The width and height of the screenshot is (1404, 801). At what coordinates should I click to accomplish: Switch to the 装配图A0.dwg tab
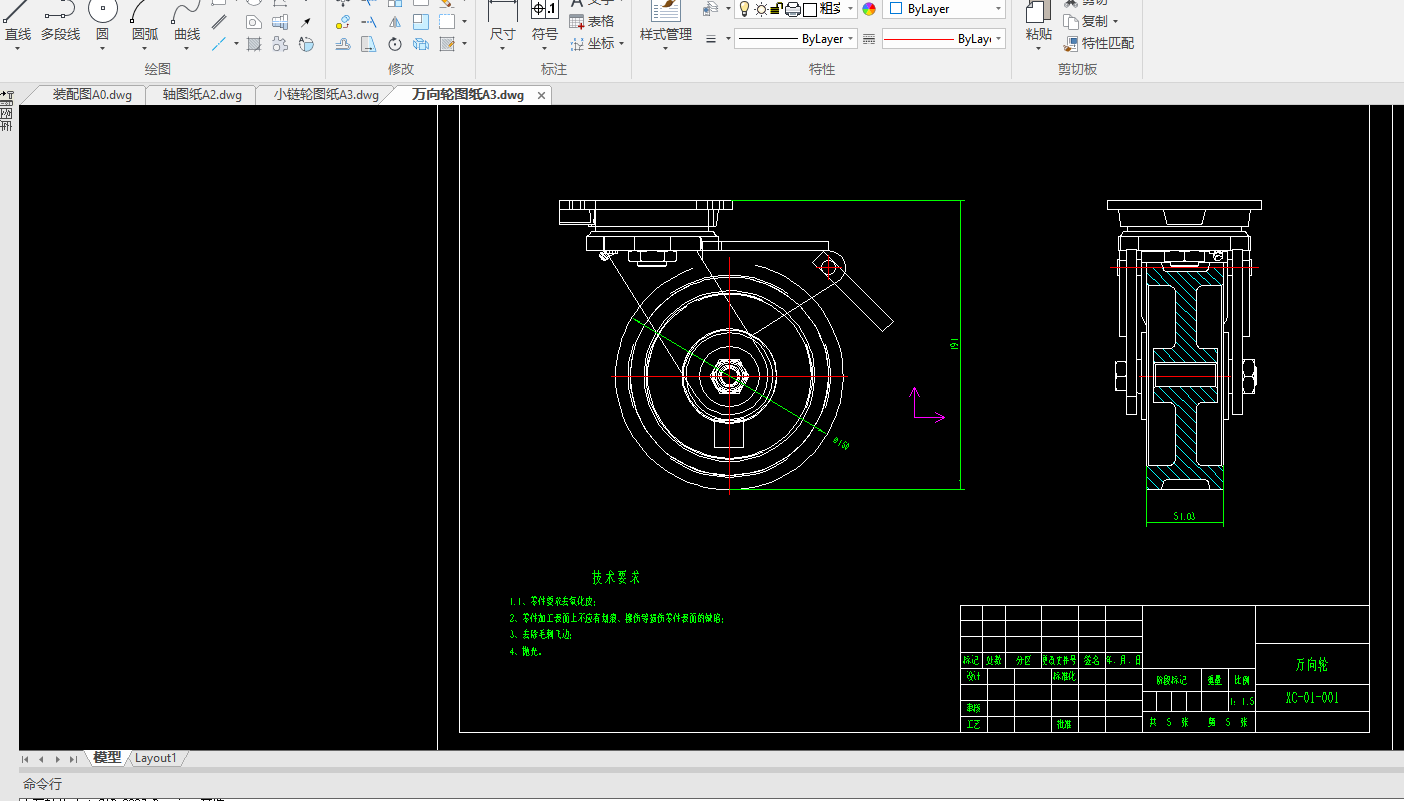[x=92, y=95]
